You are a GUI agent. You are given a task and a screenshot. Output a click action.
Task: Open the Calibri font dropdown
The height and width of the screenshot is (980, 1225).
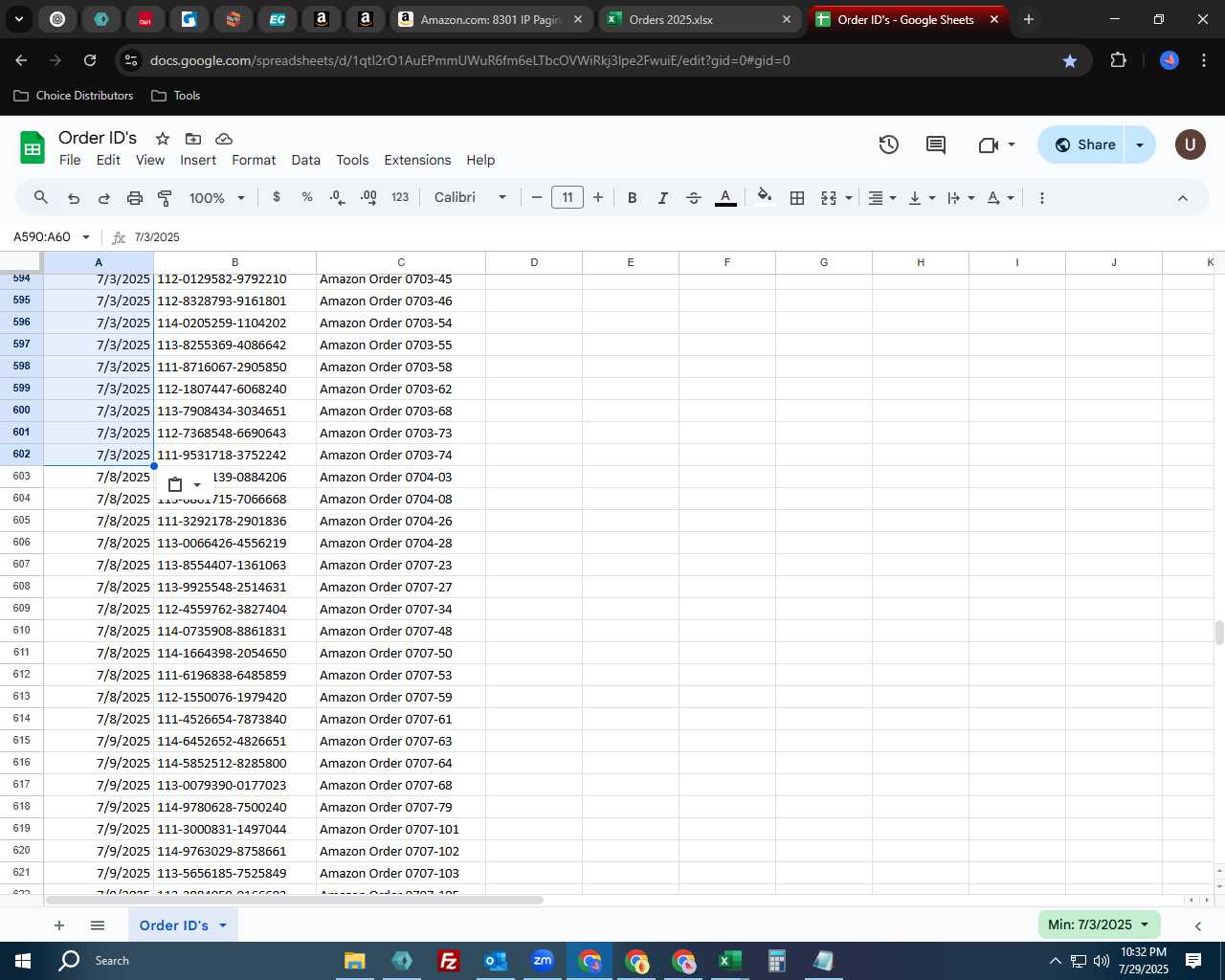470,197
